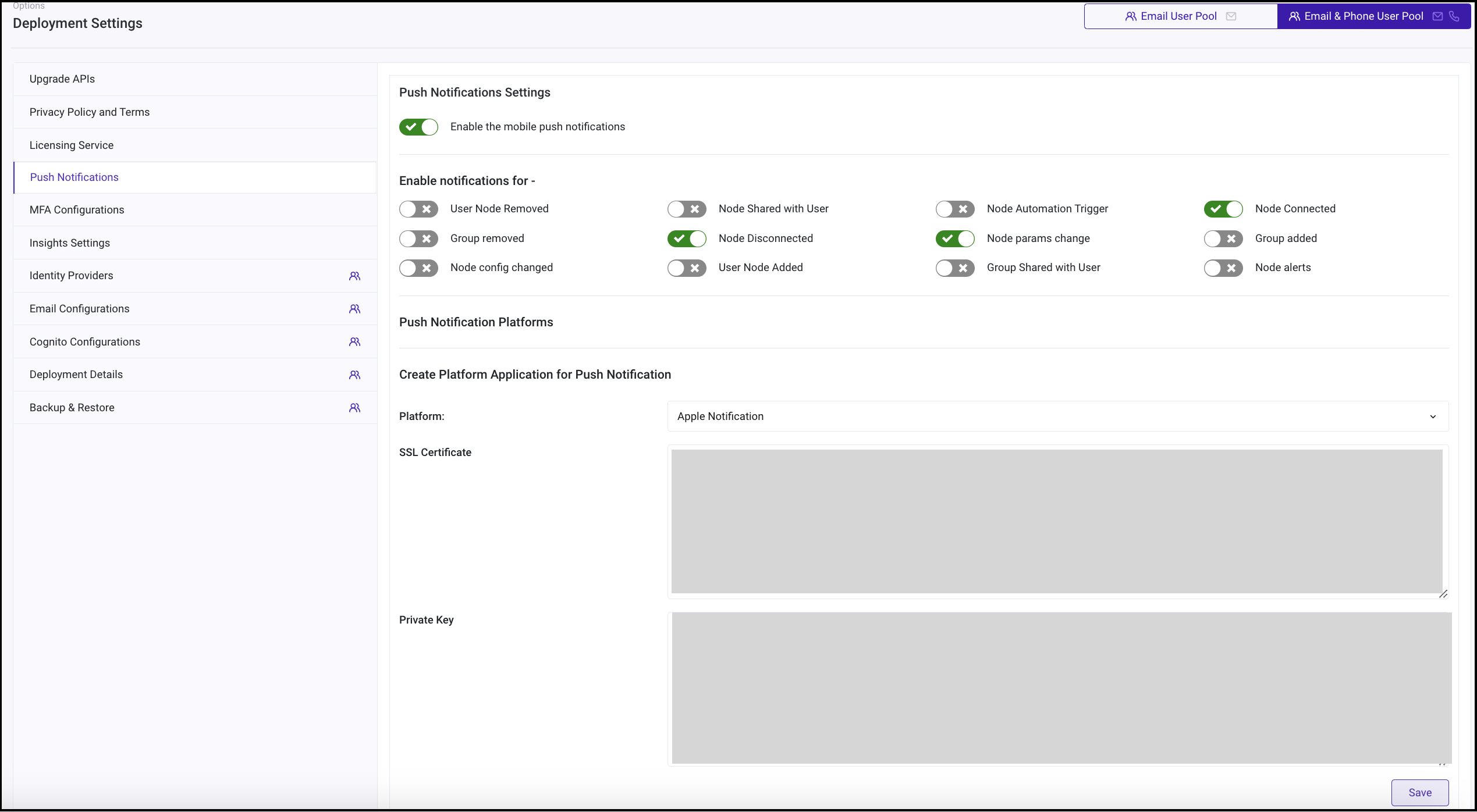This screenshot has width=1477, height=812.
Task: Click the Platform dropdown chevron arrow
Action: (1433, 417)
